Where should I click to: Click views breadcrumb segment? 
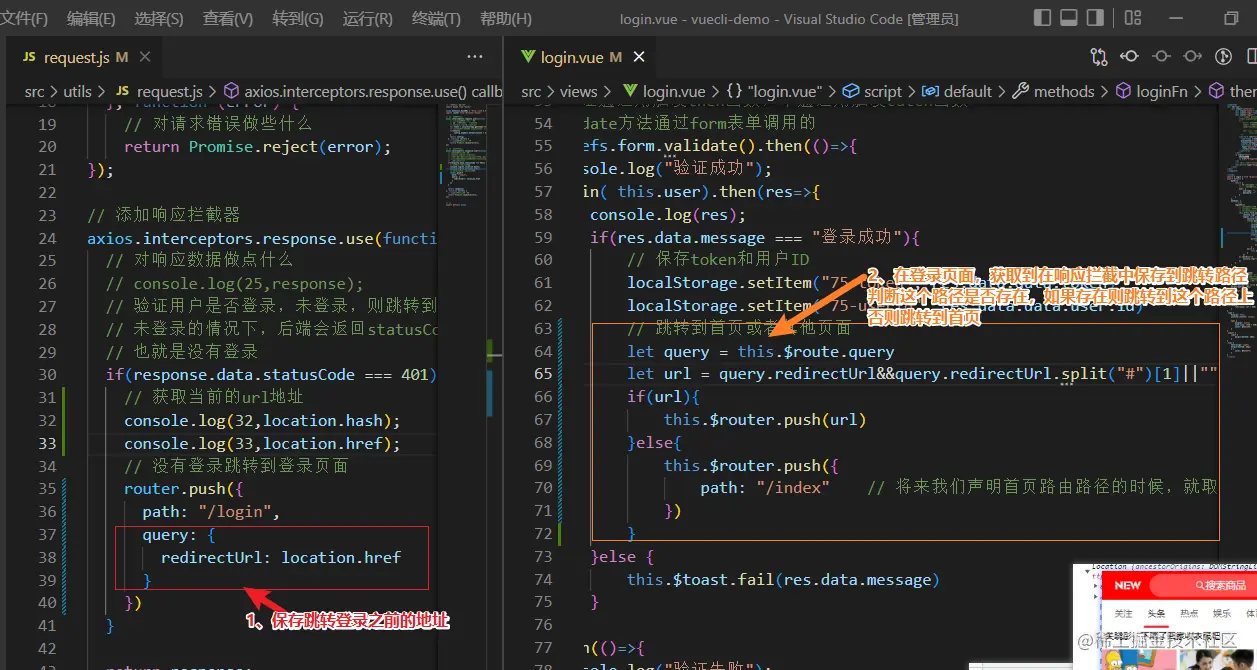578,91
